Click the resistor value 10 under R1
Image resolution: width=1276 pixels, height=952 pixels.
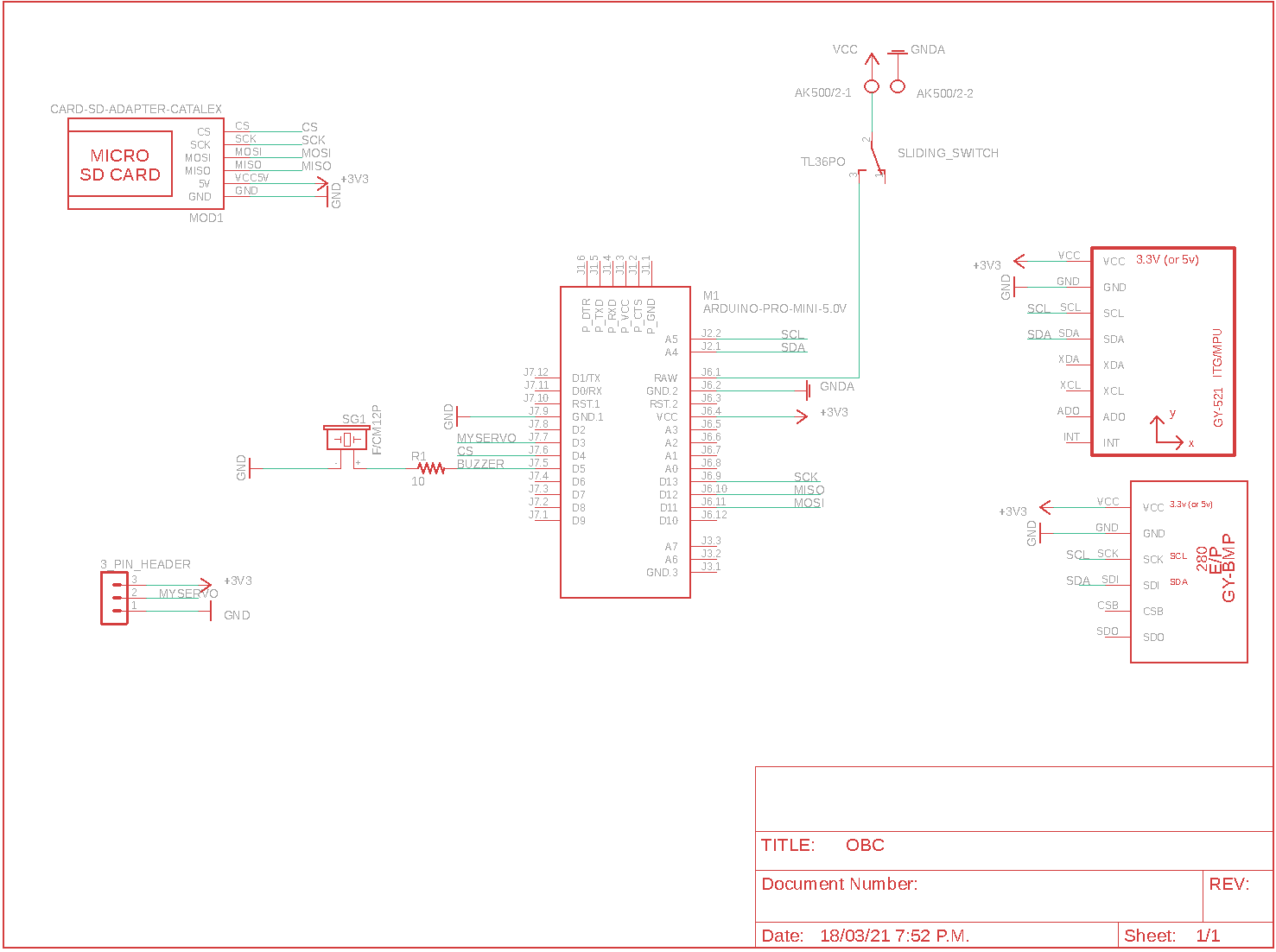click(418, 481)
